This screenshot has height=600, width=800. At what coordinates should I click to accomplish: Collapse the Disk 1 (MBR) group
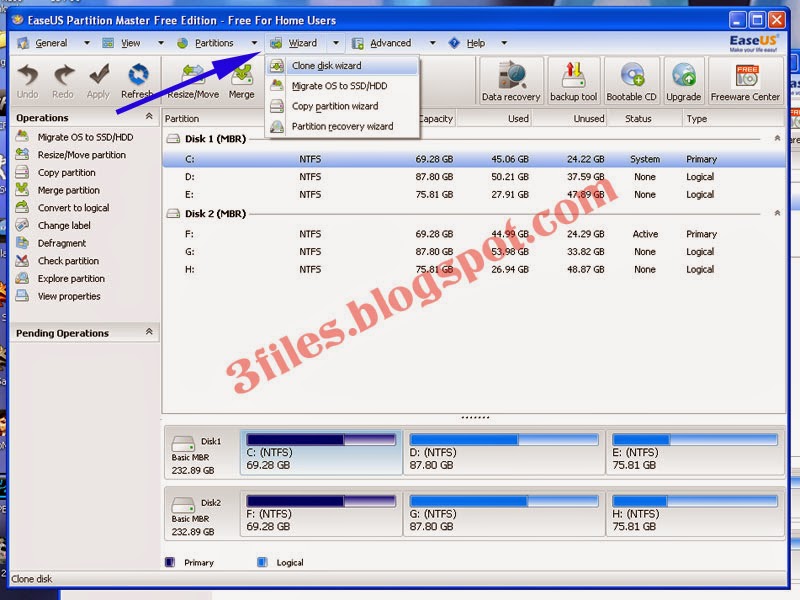(777, 138)
